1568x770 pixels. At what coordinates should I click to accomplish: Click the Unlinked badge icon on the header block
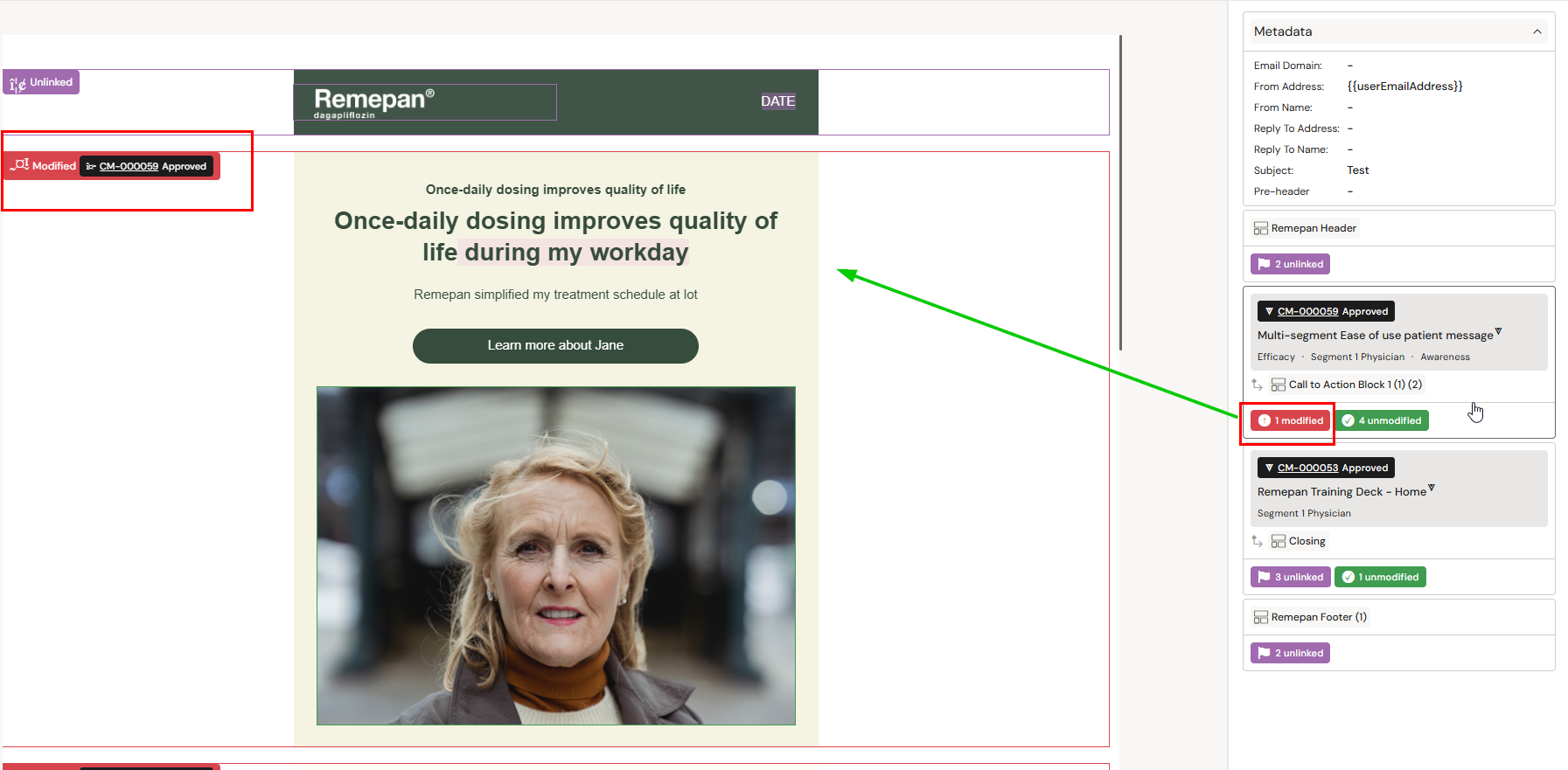[x=17, y=83]
